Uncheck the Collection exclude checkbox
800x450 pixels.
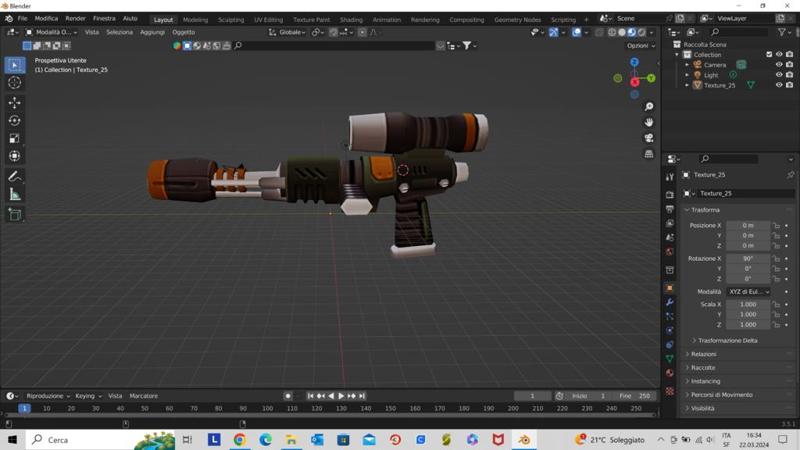(769, 55)
